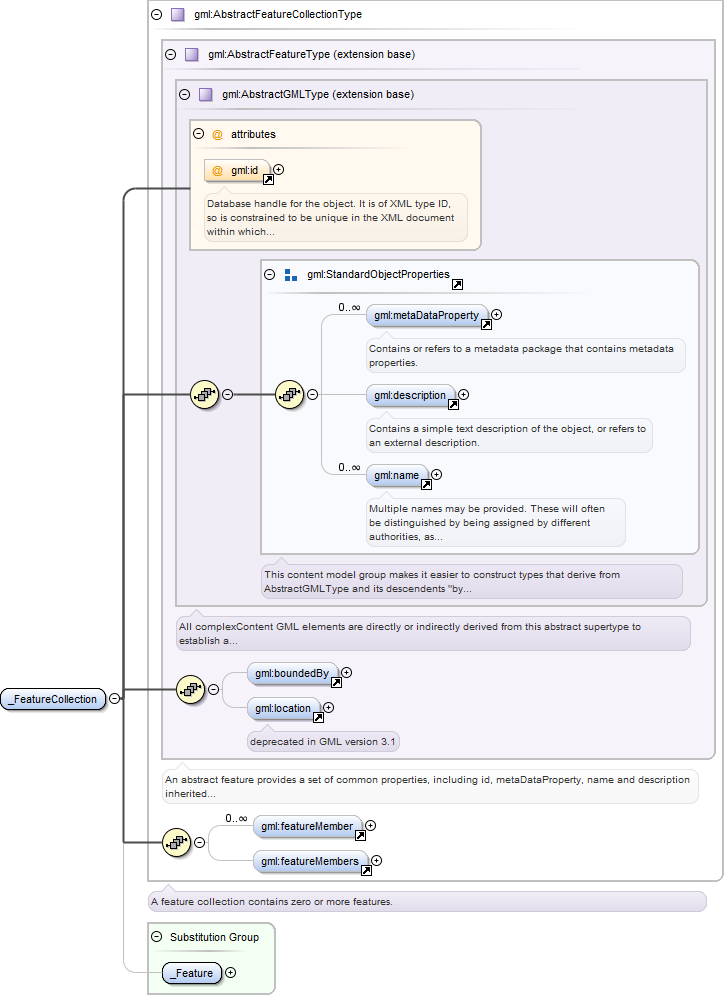Click the blue StandardObjectProperties group icon
This screenshot has width=725, height=996.
coord(291,274)
